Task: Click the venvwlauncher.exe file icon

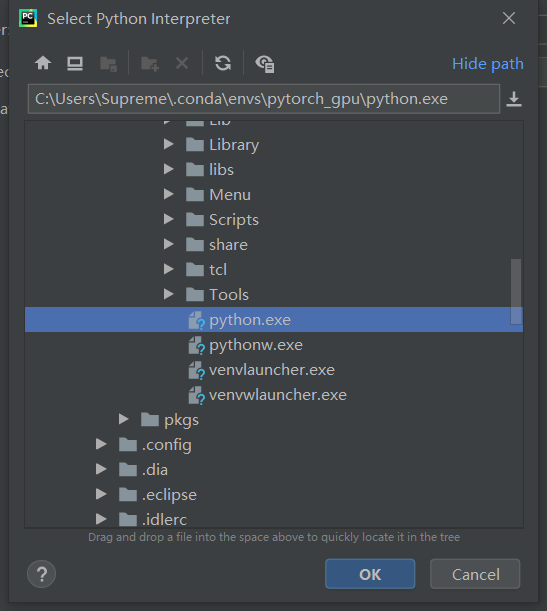Action: [x=196, y=395]
